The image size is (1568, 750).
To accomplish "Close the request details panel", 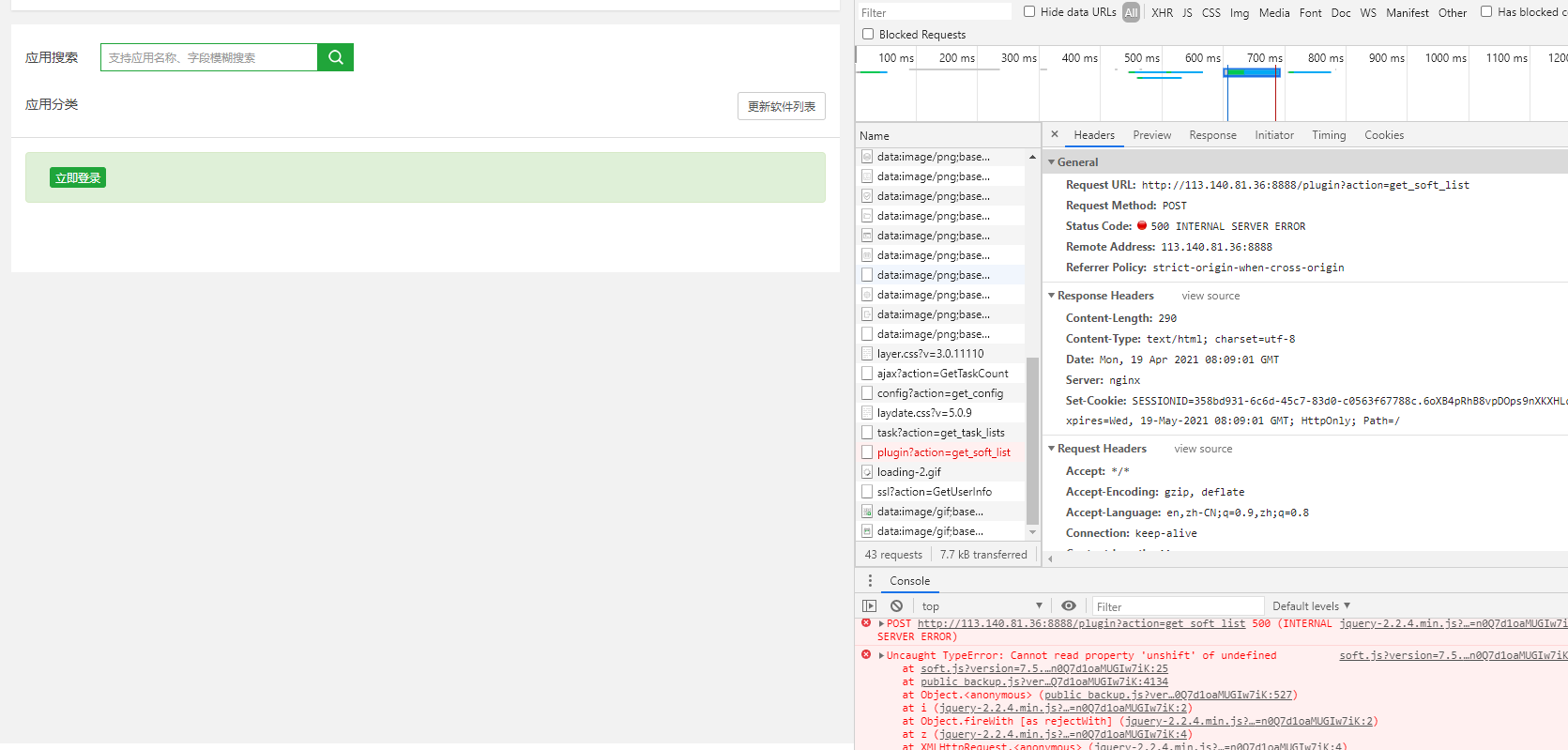I will tap(1055, 134).
